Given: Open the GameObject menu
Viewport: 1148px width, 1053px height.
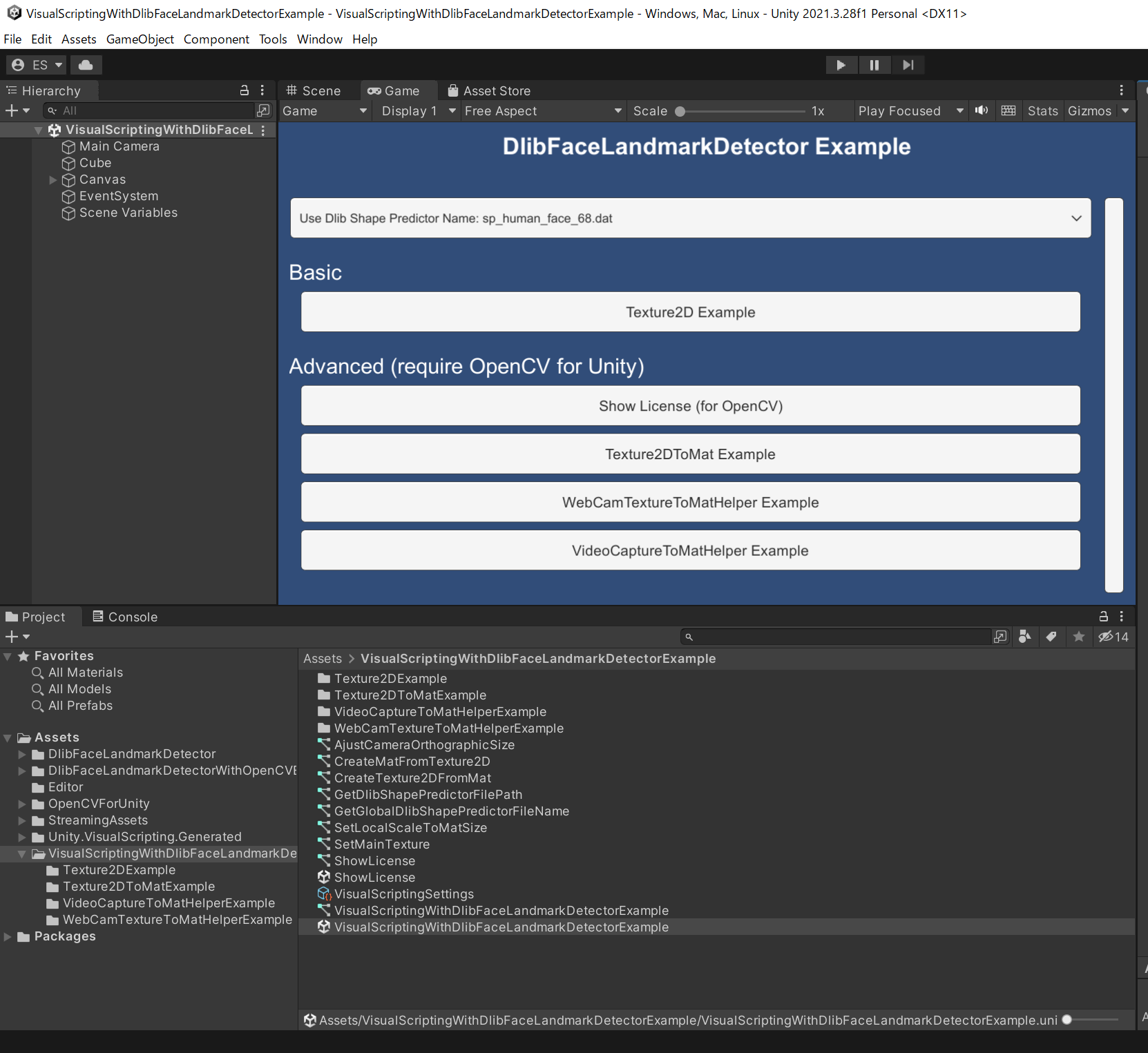Looking at the screenshot, I should coord(140,39).
